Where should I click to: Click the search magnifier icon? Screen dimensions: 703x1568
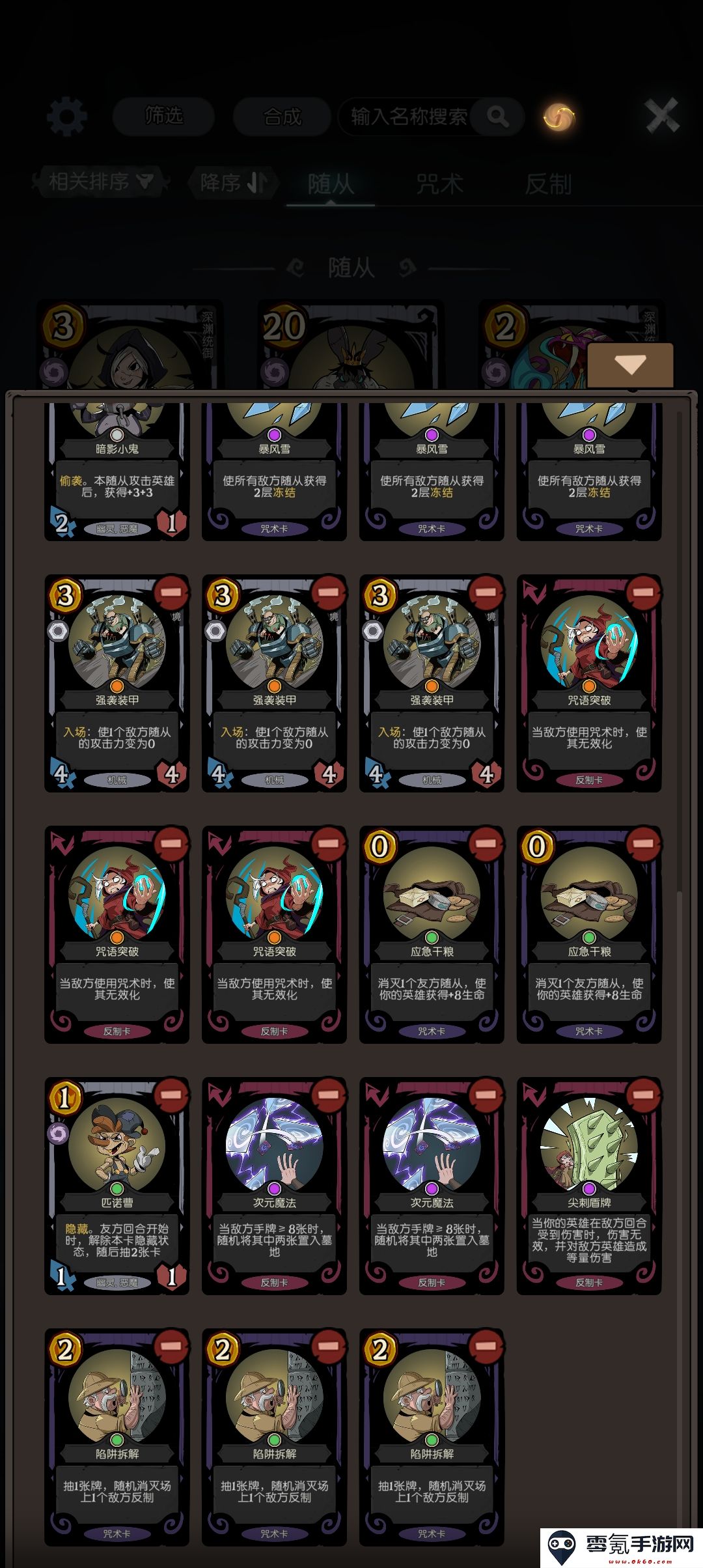[498, 117]
